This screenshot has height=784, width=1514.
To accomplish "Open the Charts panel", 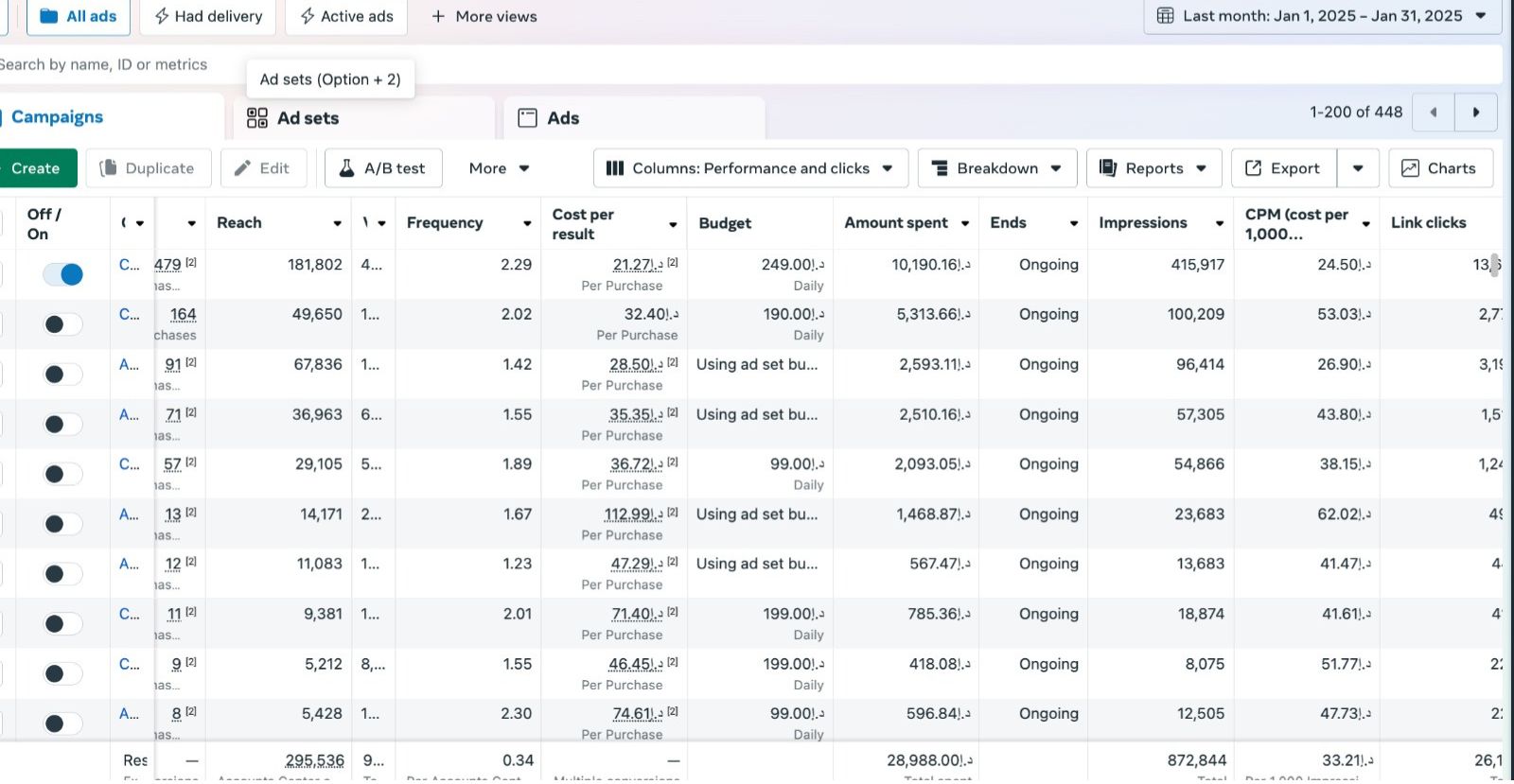I will [x=1440, y=168].
